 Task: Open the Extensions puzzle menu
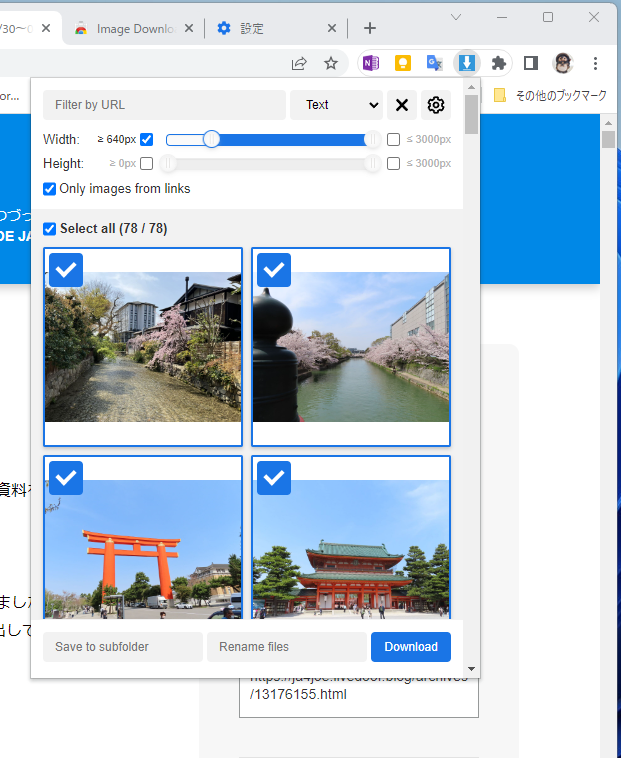[498, 63]
